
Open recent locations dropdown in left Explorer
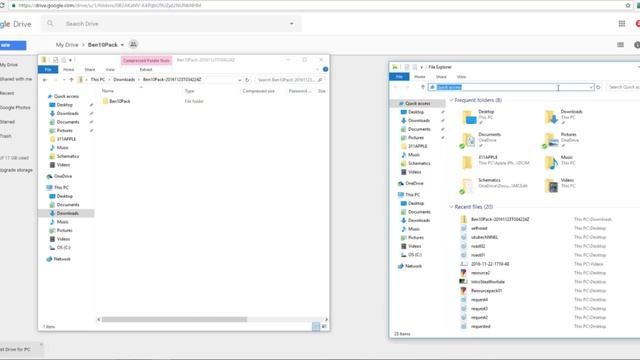click(64, 80)
